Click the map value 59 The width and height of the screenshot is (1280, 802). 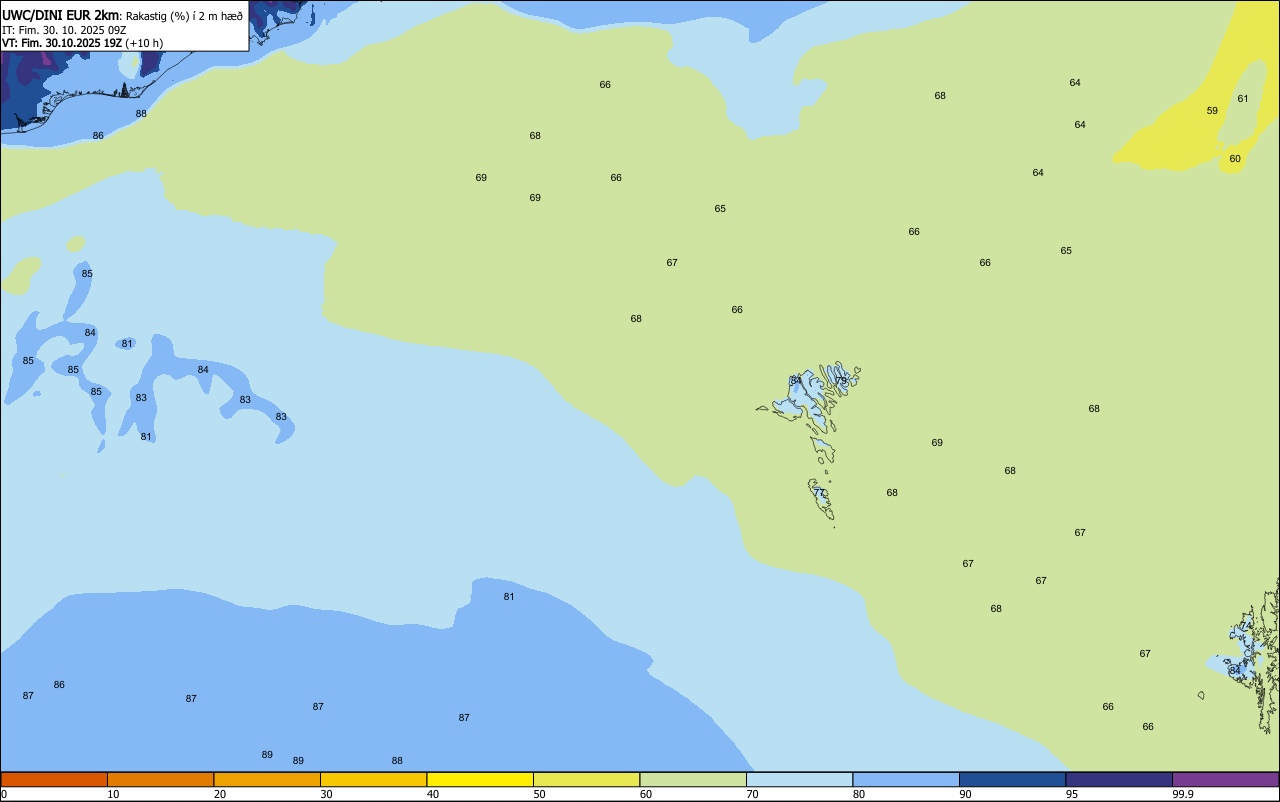tap(1212, 111)
